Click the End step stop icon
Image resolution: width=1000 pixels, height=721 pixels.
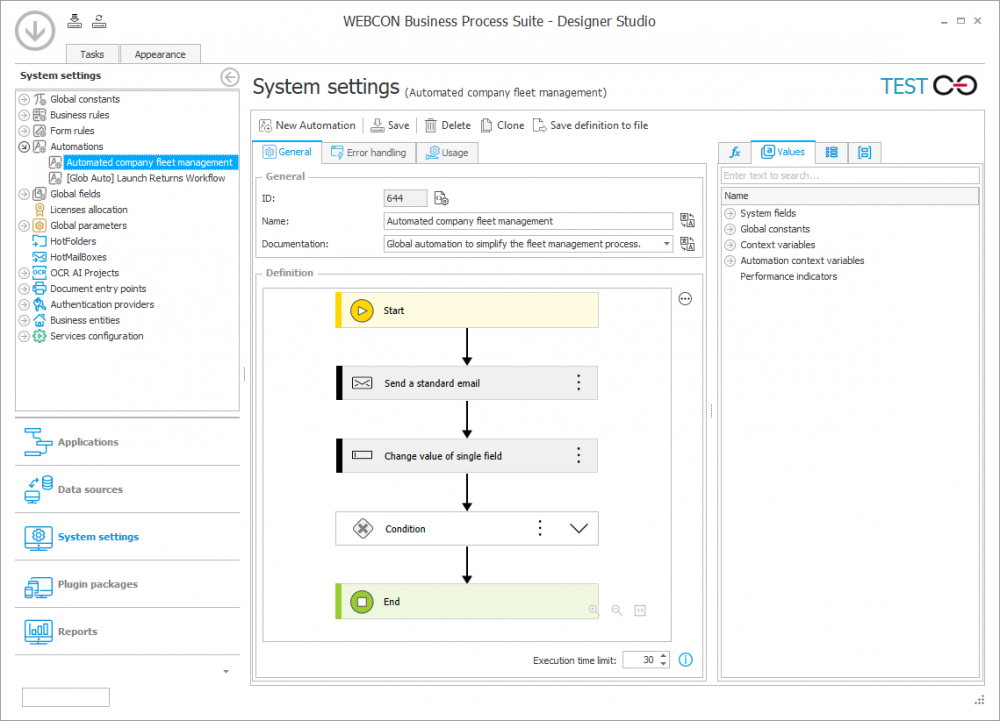(x=362, y=601)
